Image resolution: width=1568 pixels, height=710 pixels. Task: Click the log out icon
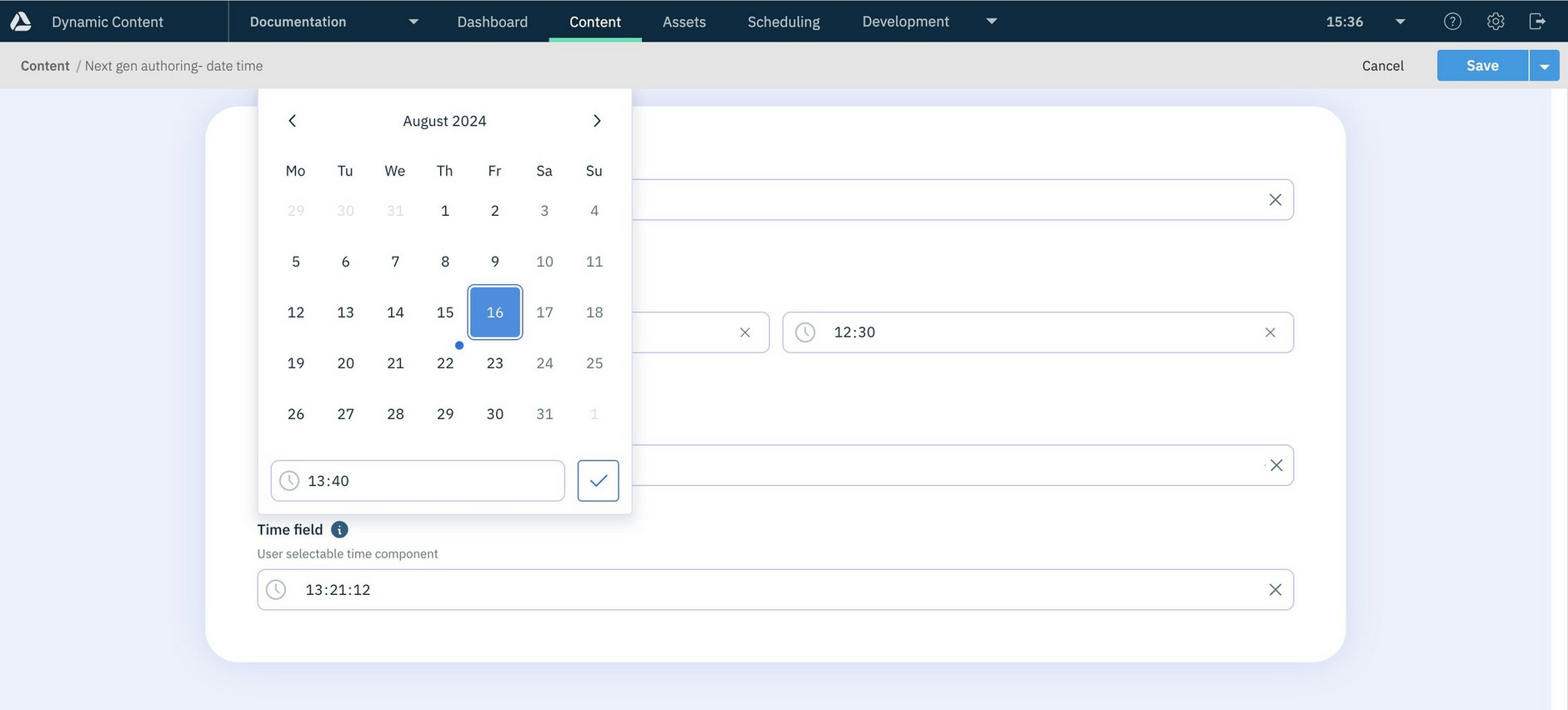point(1538,22)
